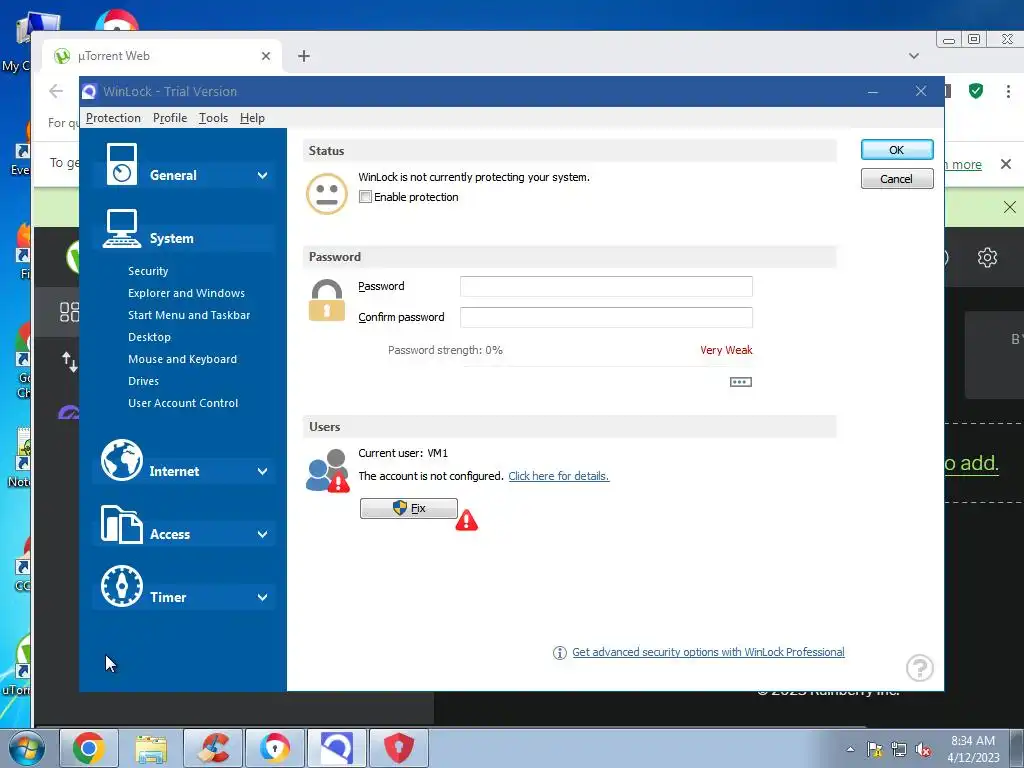Click the Password input field
This screenshot has width=1024, height=768.
[x=606, y=286]
